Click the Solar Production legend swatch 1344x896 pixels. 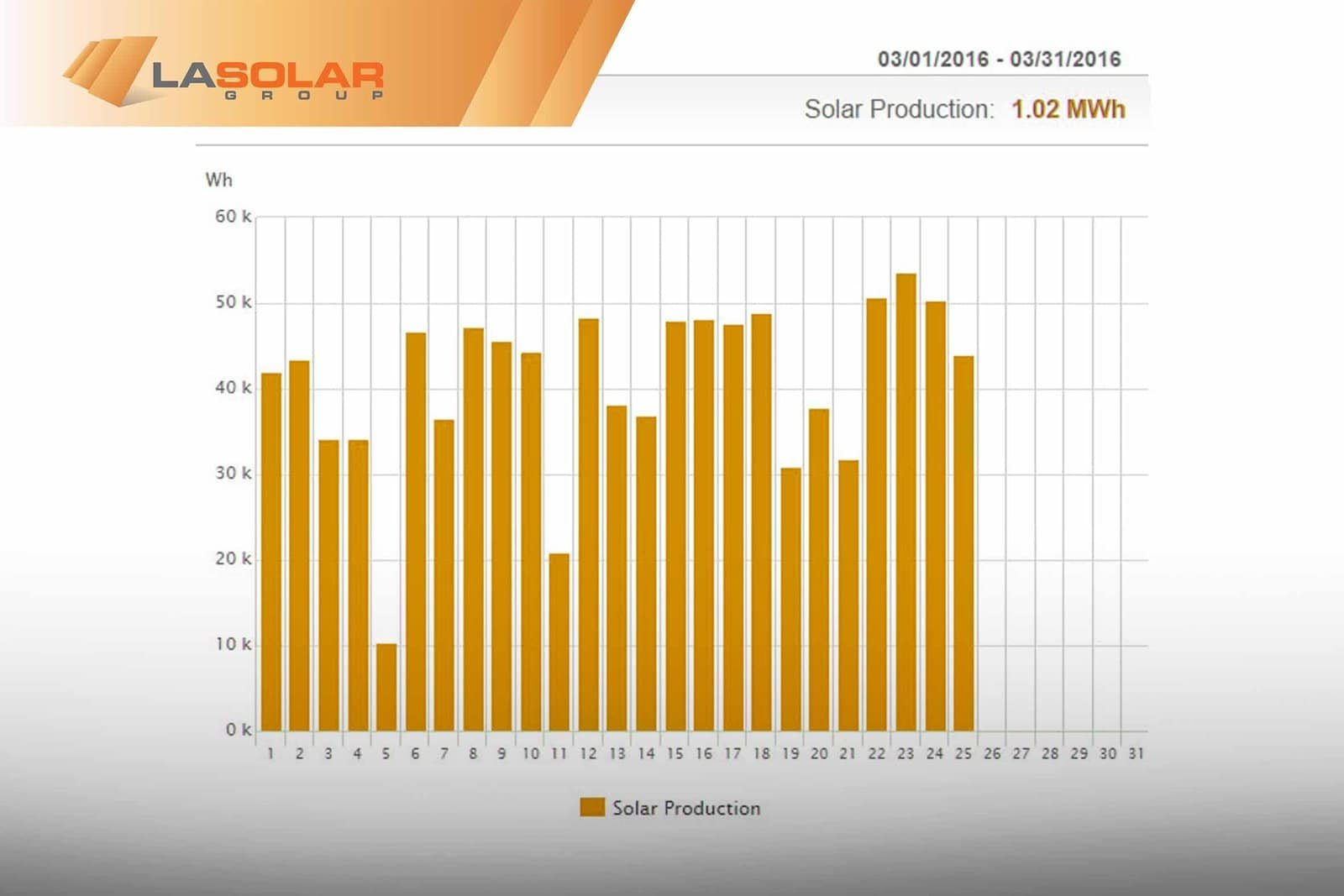pyautogui.click(x=592, y=807)
